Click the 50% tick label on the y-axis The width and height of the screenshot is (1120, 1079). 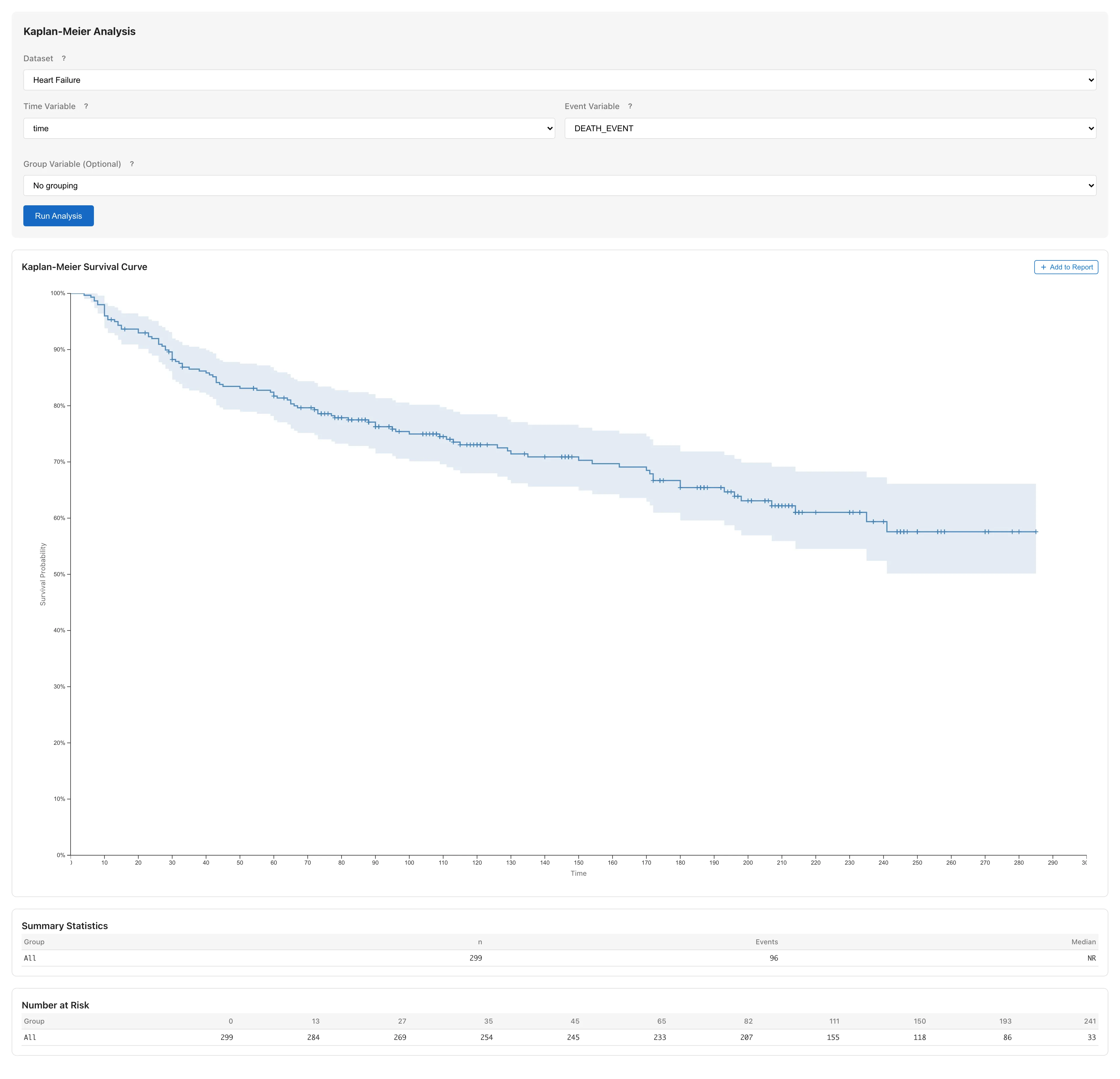(x=59, y=574)
